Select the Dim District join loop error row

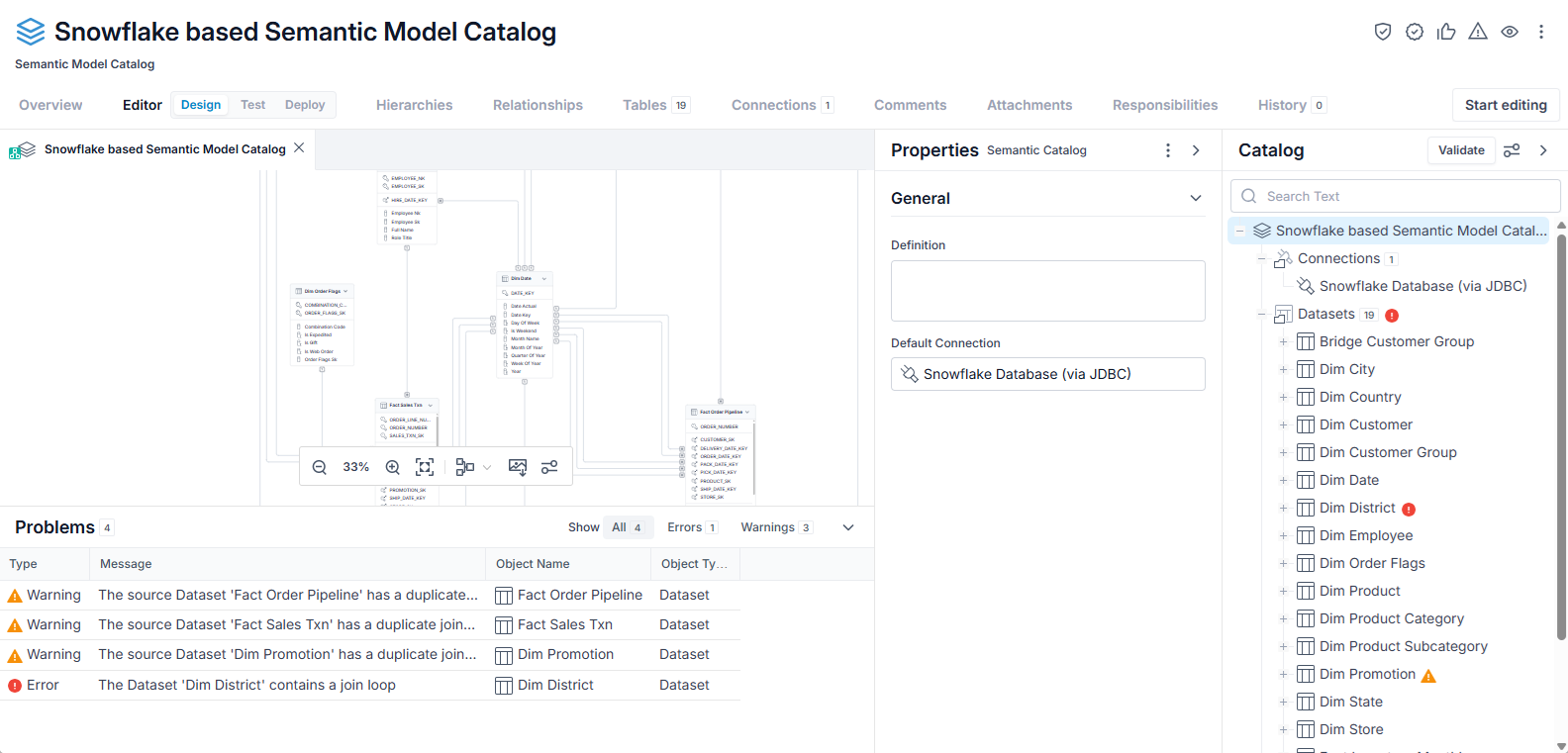tap(370, 685)
